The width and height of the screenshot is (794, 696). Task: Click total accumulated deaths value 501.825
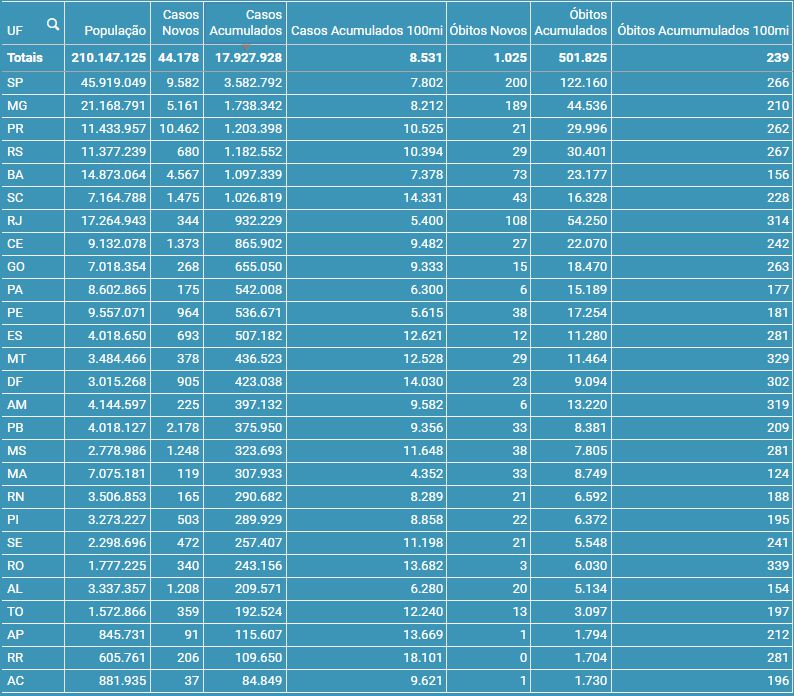pos(584,58)
